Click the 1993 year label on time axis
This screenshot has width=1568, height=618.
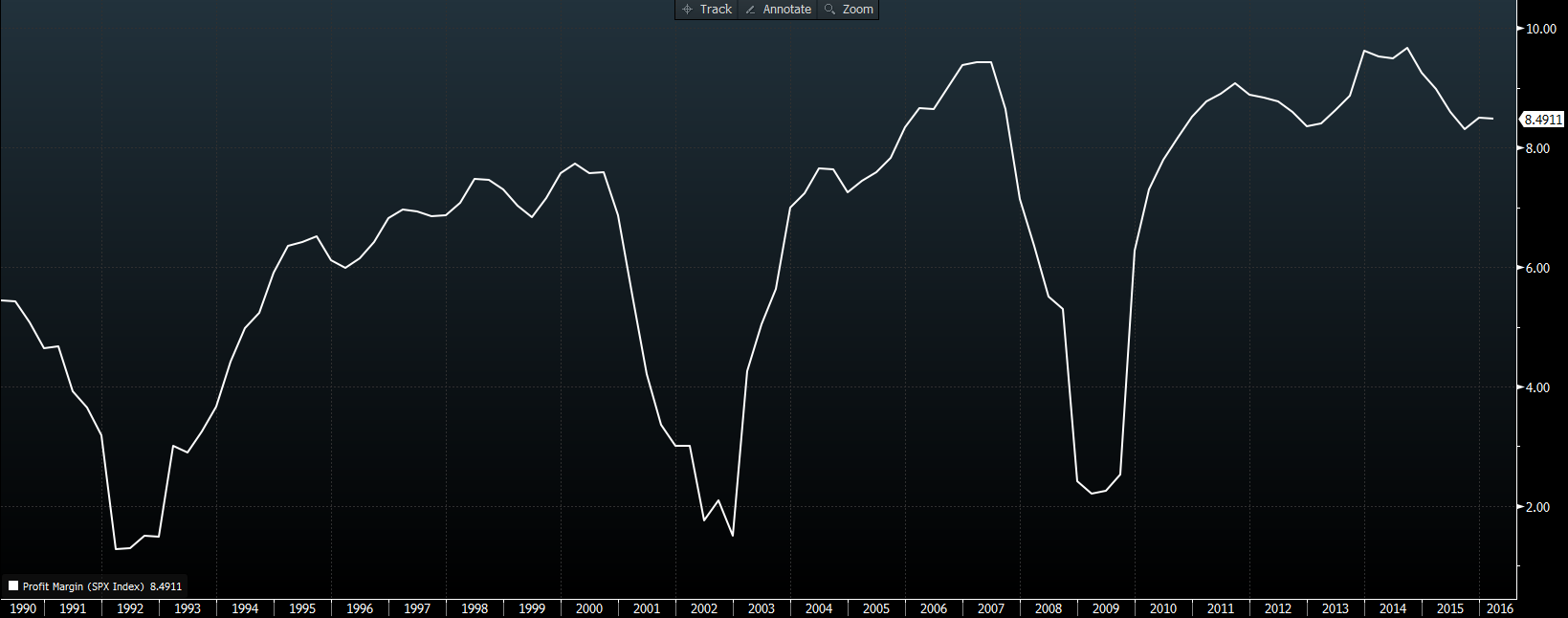click(x=188, y=608)
